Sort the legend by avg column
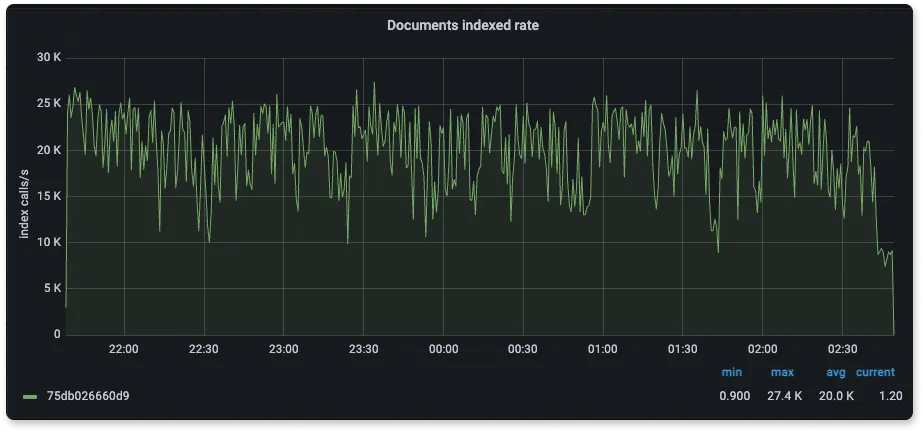This screenshot has height=432, width=923. (836, 372)
